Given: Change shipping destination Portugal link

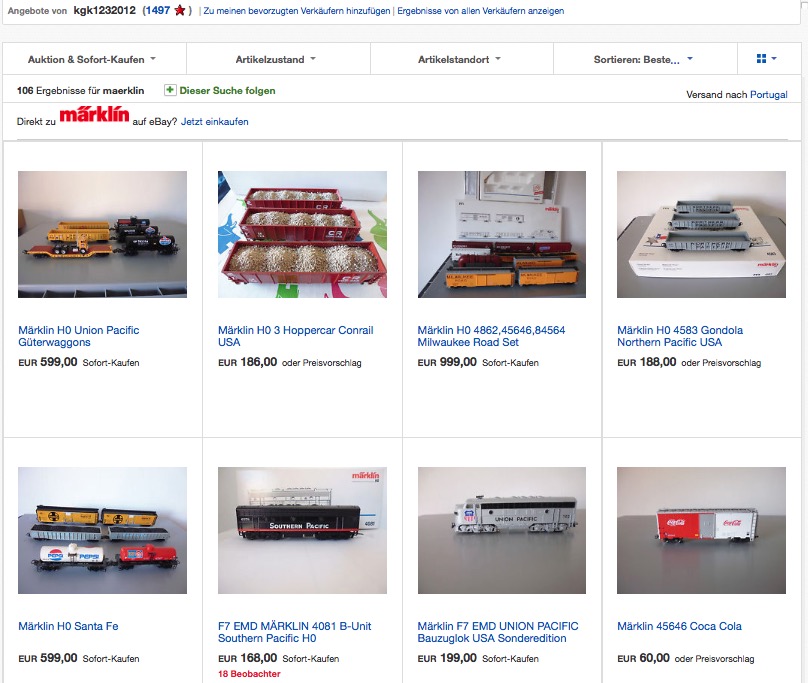Looking at the screenshot, I should tap(768, 94).
